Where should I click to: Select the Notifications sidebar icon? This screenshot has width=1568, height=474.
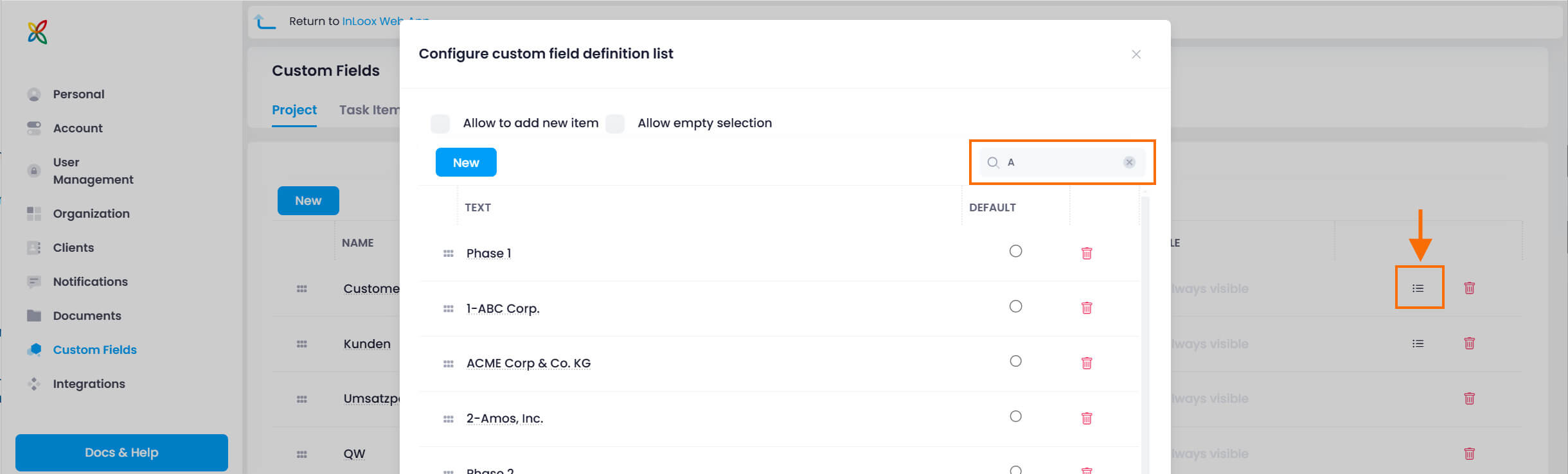(x=33, y=281)
